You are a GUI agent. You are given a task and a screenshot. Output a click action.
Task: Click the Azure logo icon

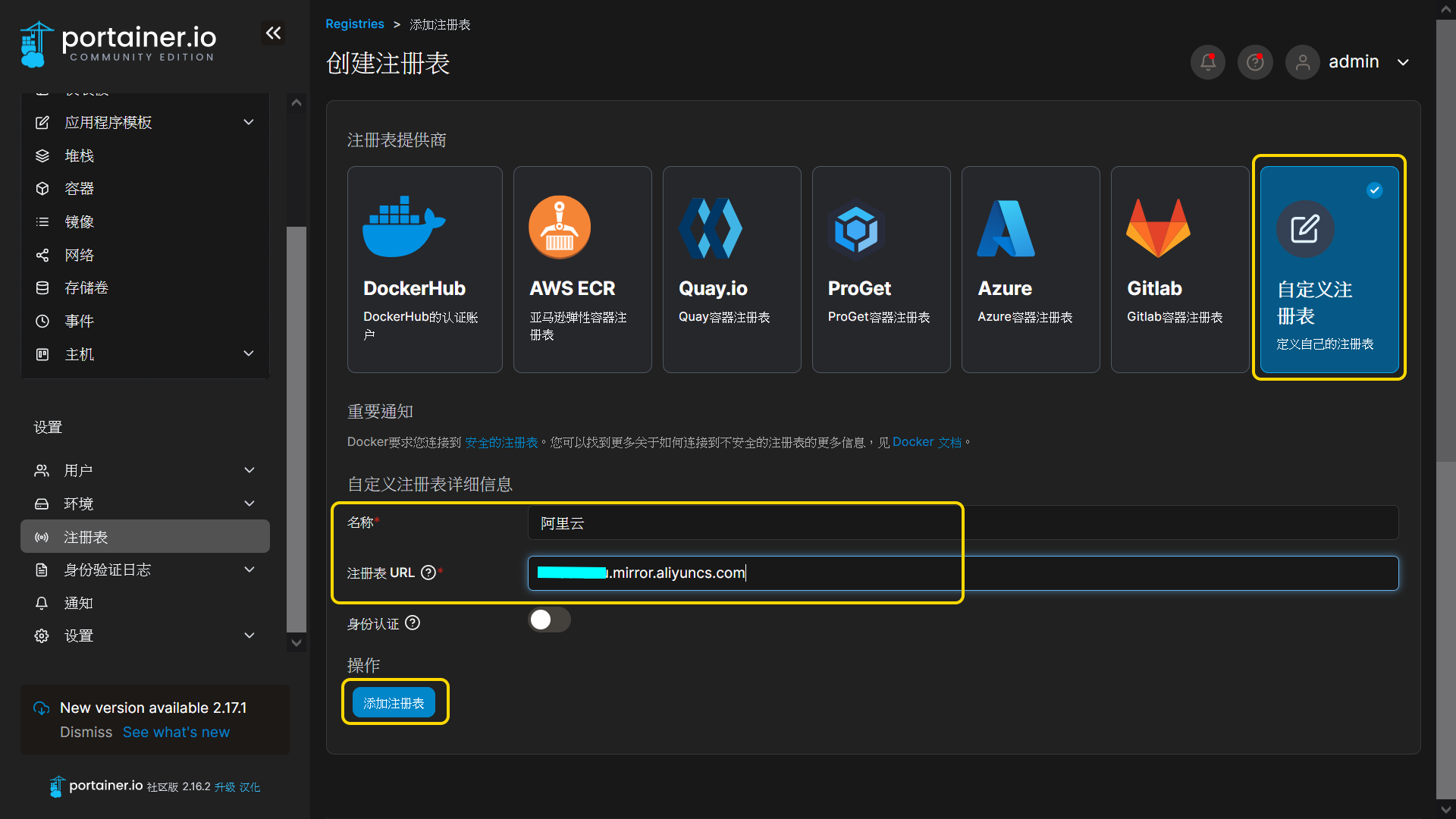pos(1006,228)
